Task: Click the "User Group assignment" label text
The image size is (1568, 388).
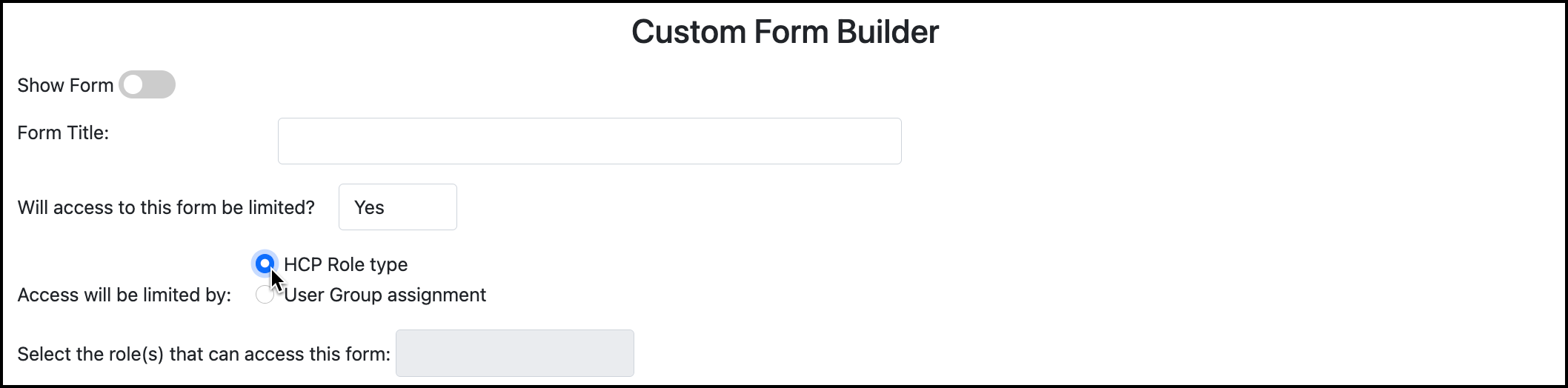Action: 385,295
